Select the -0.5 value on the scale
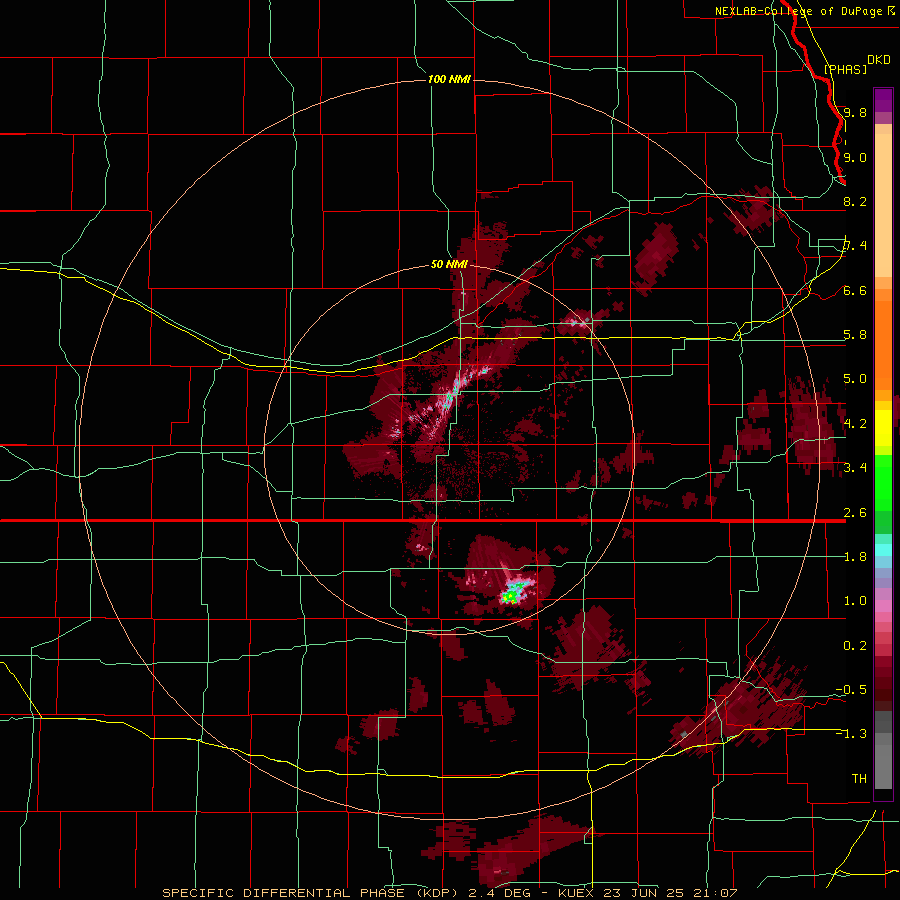The width and height of the screenshot is (900, 900). click(x=851, y=689)
